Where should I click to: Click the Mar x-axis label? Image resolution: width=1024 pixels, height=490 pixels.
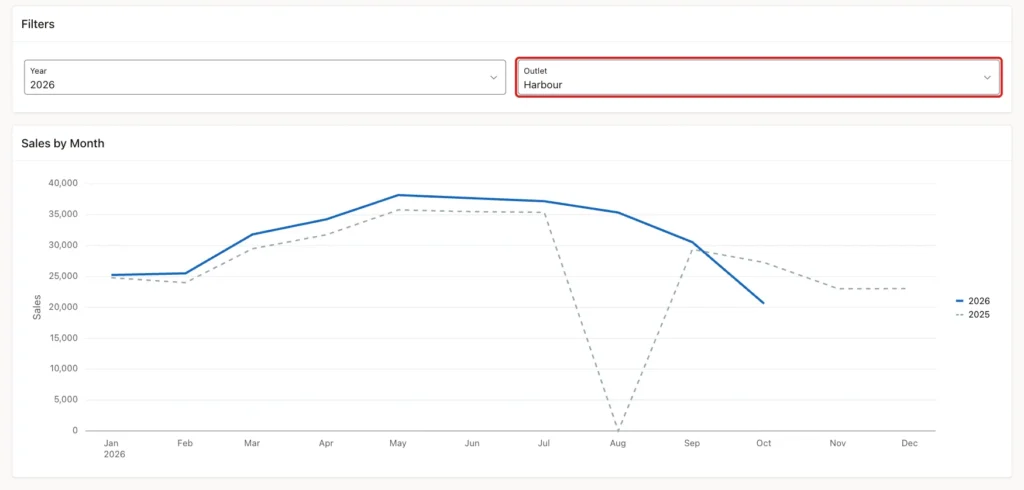[252, 443]
